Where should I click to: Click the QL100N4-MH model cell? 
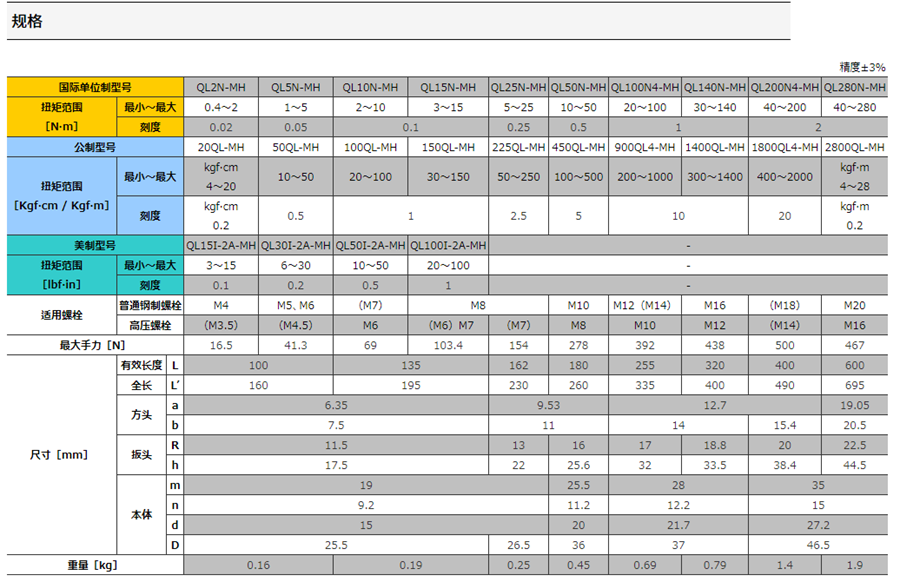pyautogui.click(x=645, y=87)
